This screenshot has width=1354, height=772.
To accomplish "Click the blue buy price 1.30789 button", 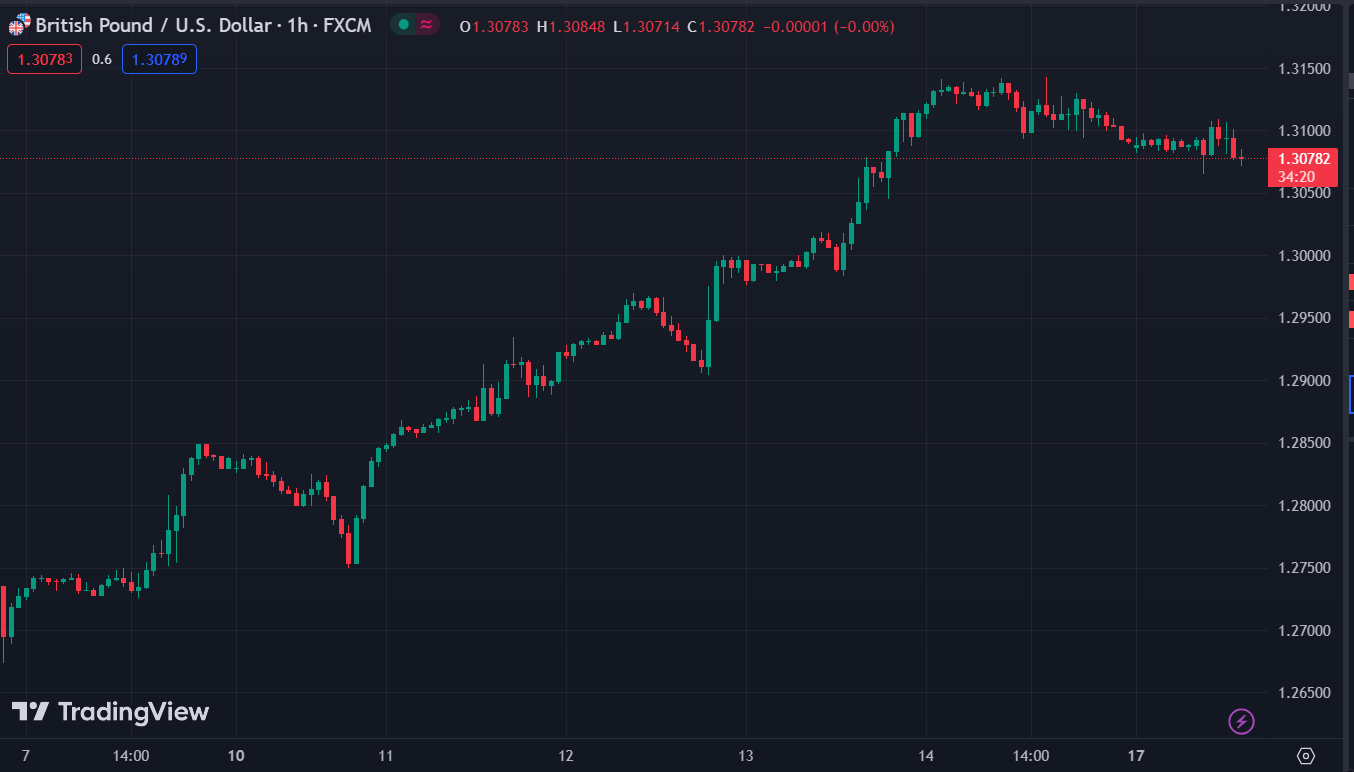I will click(x=159, y=59).
